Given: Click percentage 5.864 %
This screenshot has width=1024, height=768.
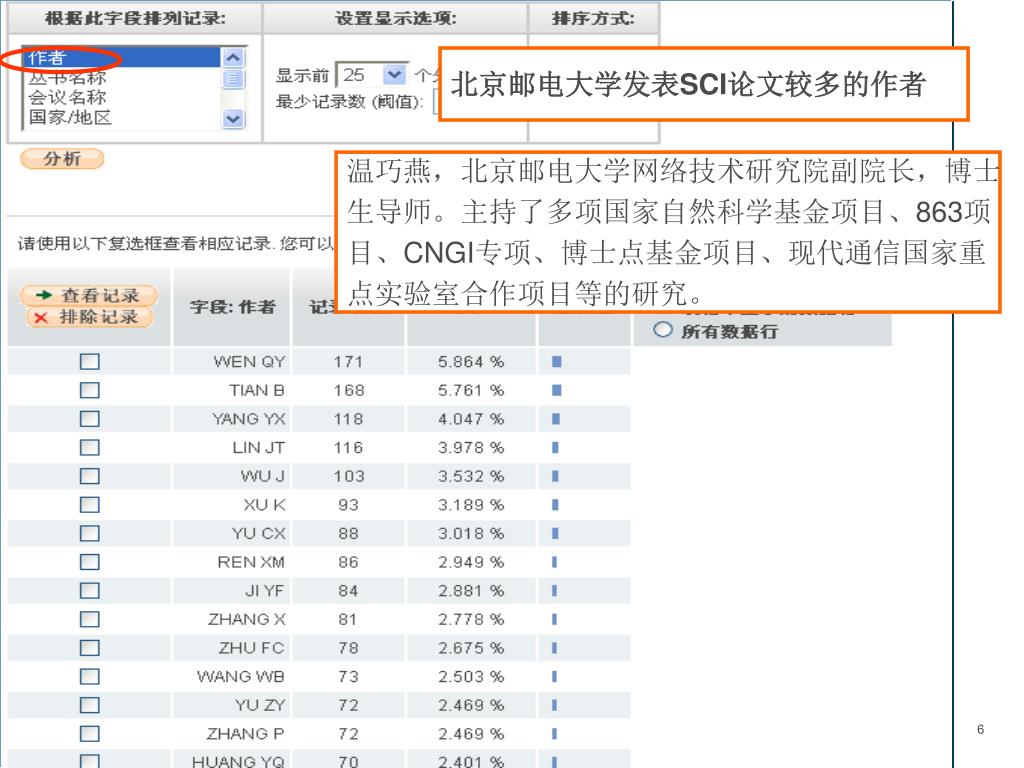Looking at the screenshot, I should point(471,362).
